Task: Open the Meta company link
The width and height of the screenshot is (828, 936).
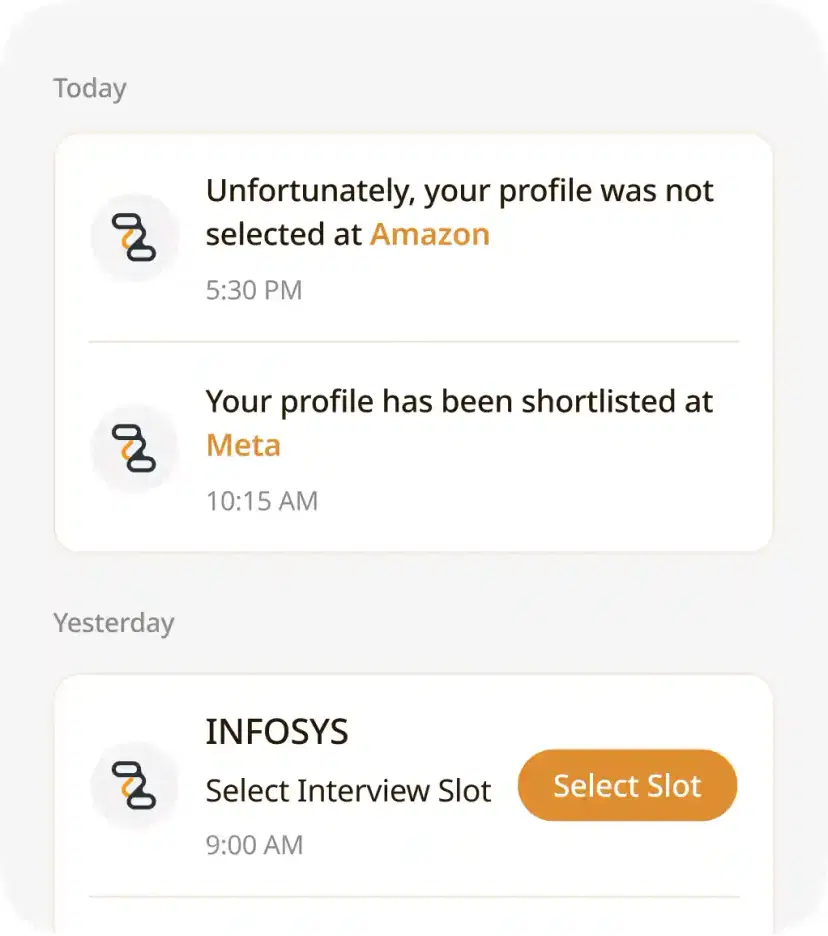Action: pyautogui.click(x=243, y=445)
